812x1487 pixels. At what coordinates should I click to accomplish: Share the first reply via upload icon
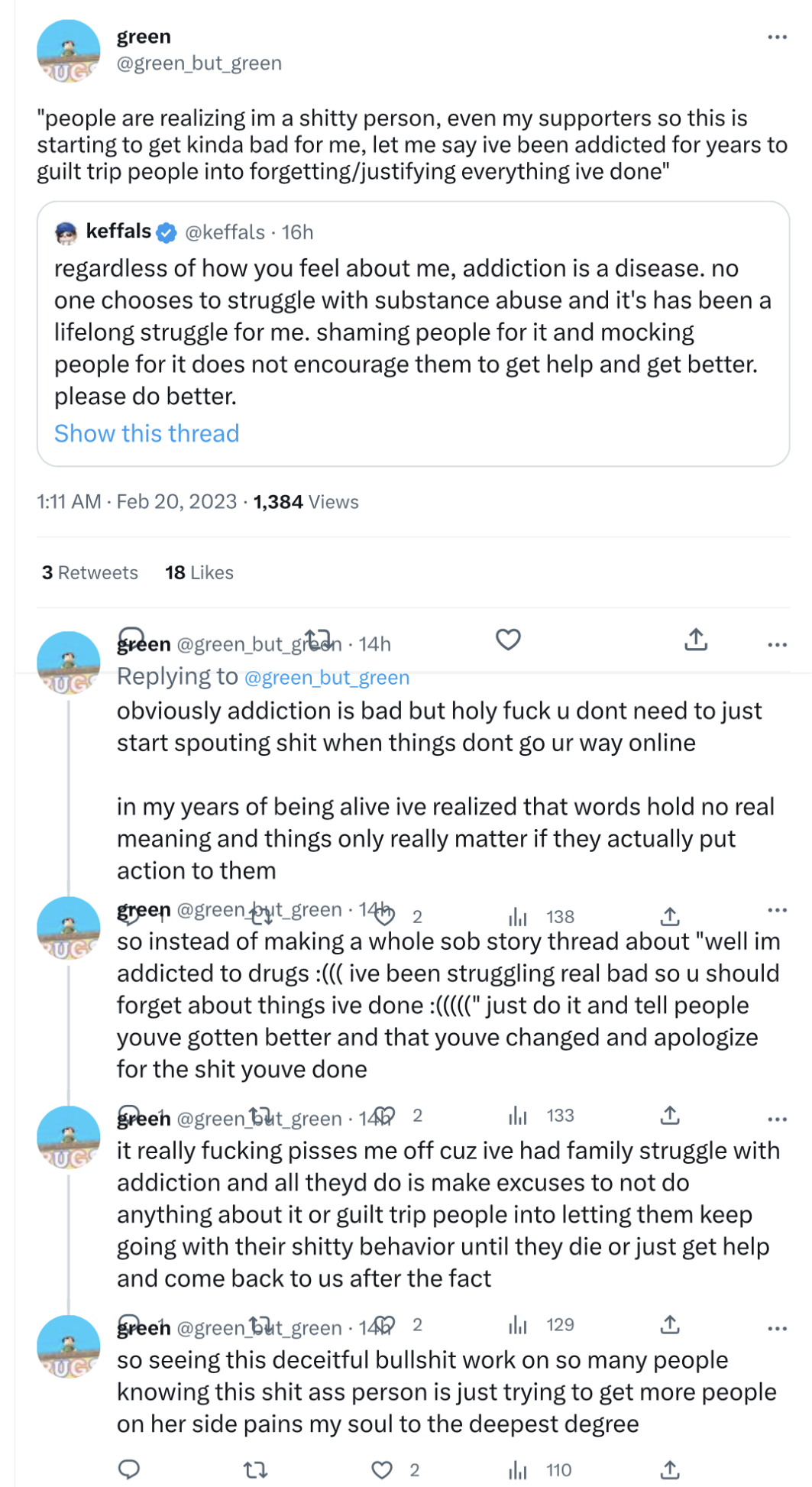(696, 640)
